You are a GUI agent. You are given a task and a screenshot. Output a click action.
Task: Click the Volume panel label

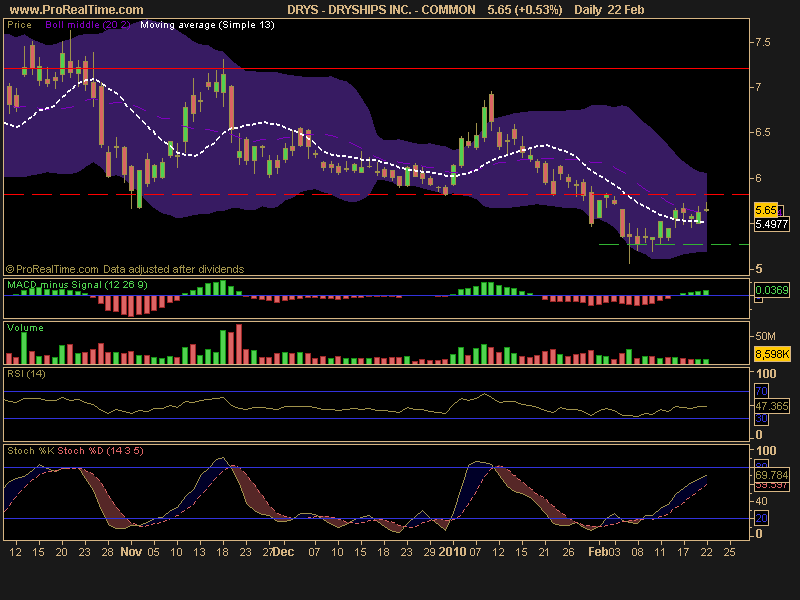(25, 328)
